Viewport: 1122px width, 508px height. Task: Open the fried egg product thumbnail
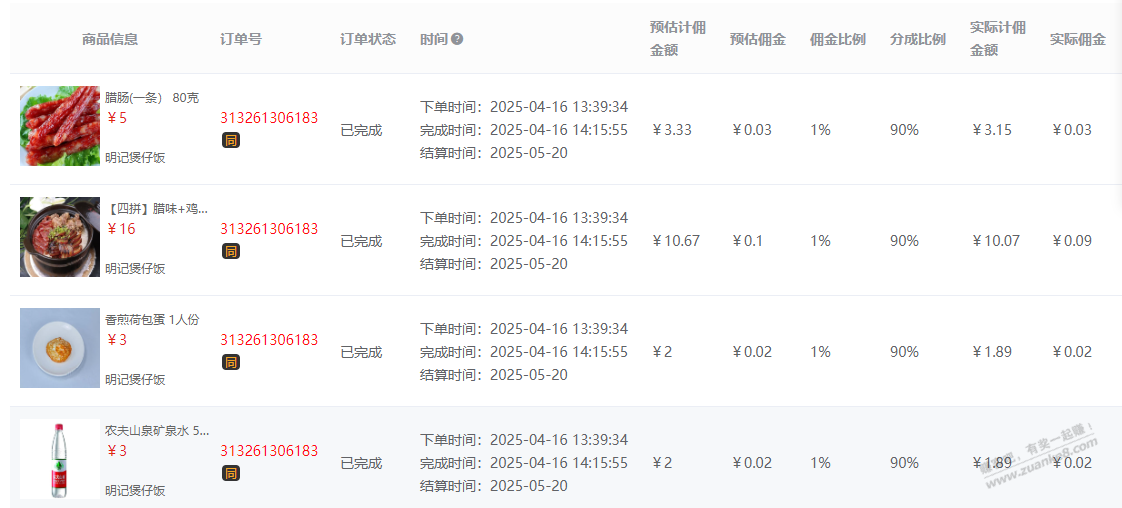click(59, 348)
